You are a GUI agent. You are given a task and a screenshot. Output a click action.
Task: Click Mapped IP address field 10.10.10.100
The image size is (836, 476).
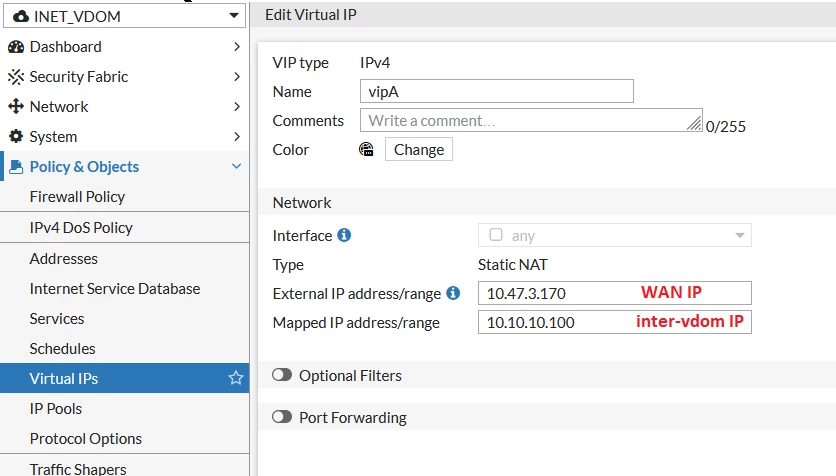click(x=615, y=322)
